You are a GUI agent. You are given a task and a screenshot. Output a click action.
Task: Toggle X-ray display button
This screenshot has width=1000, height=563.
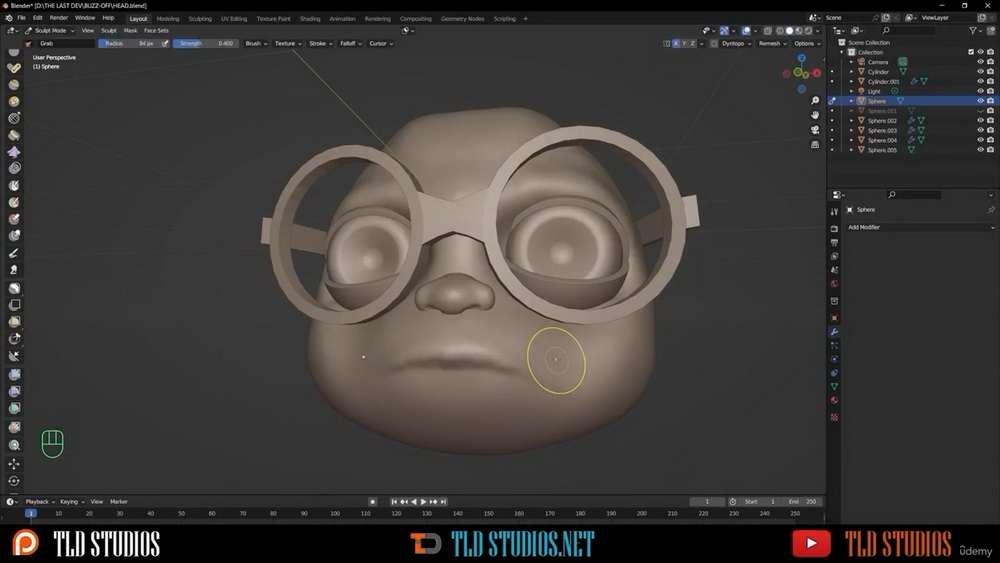click(x=768, y=31)
